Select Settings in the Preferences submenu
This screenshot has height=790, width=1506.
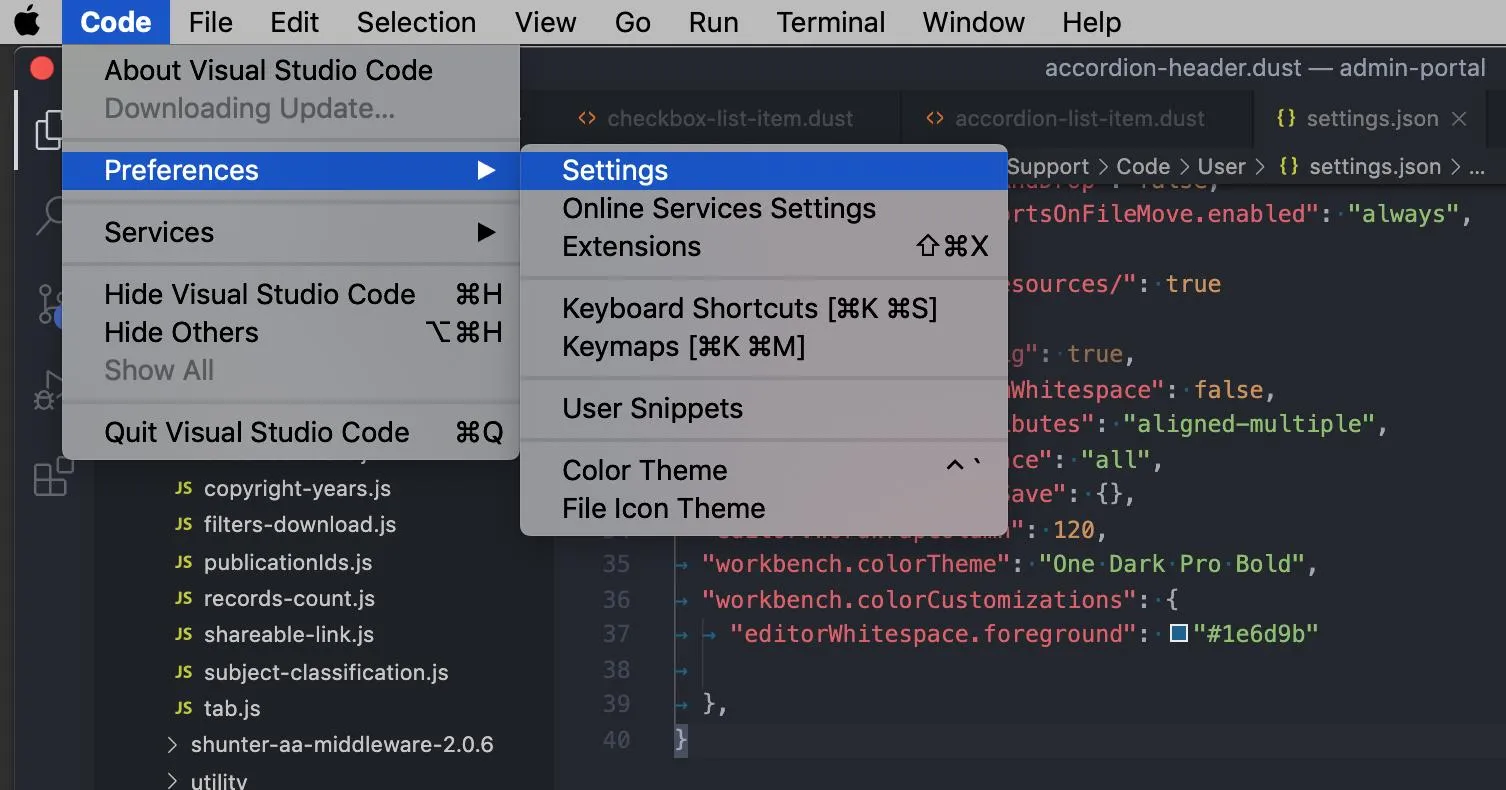click(615, 171)
